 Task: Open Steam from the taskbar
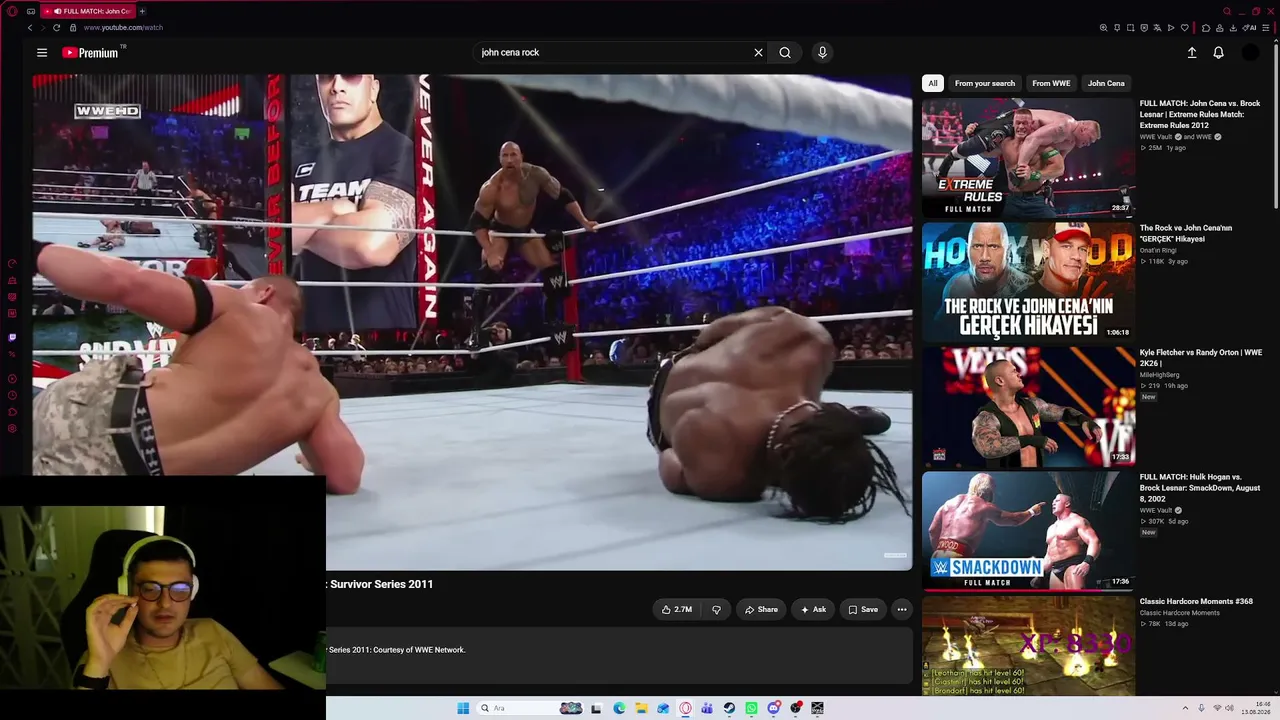pos(729,708)
